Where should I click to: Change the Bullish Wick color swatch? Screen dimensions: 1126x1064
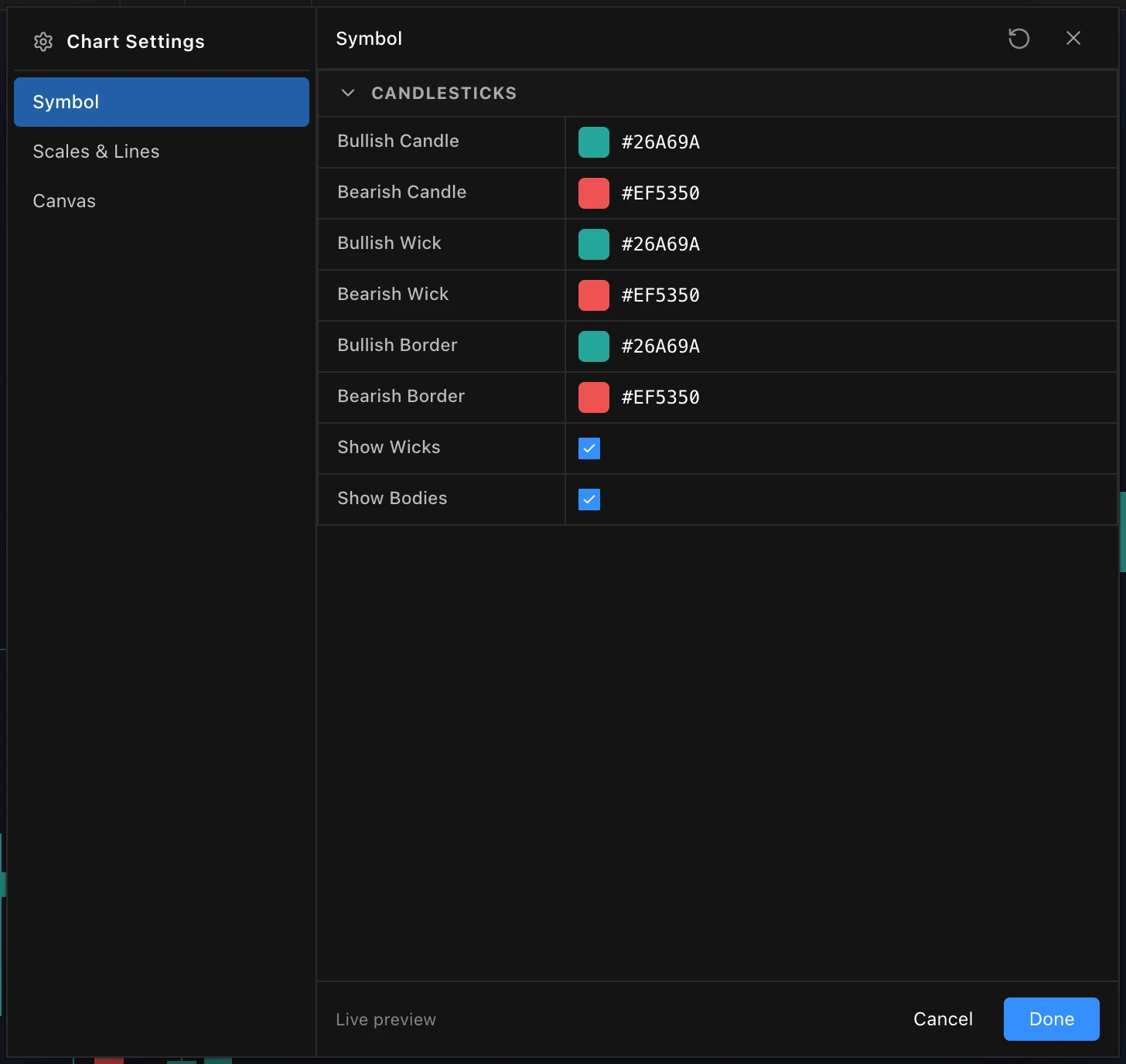click(594, 244)
